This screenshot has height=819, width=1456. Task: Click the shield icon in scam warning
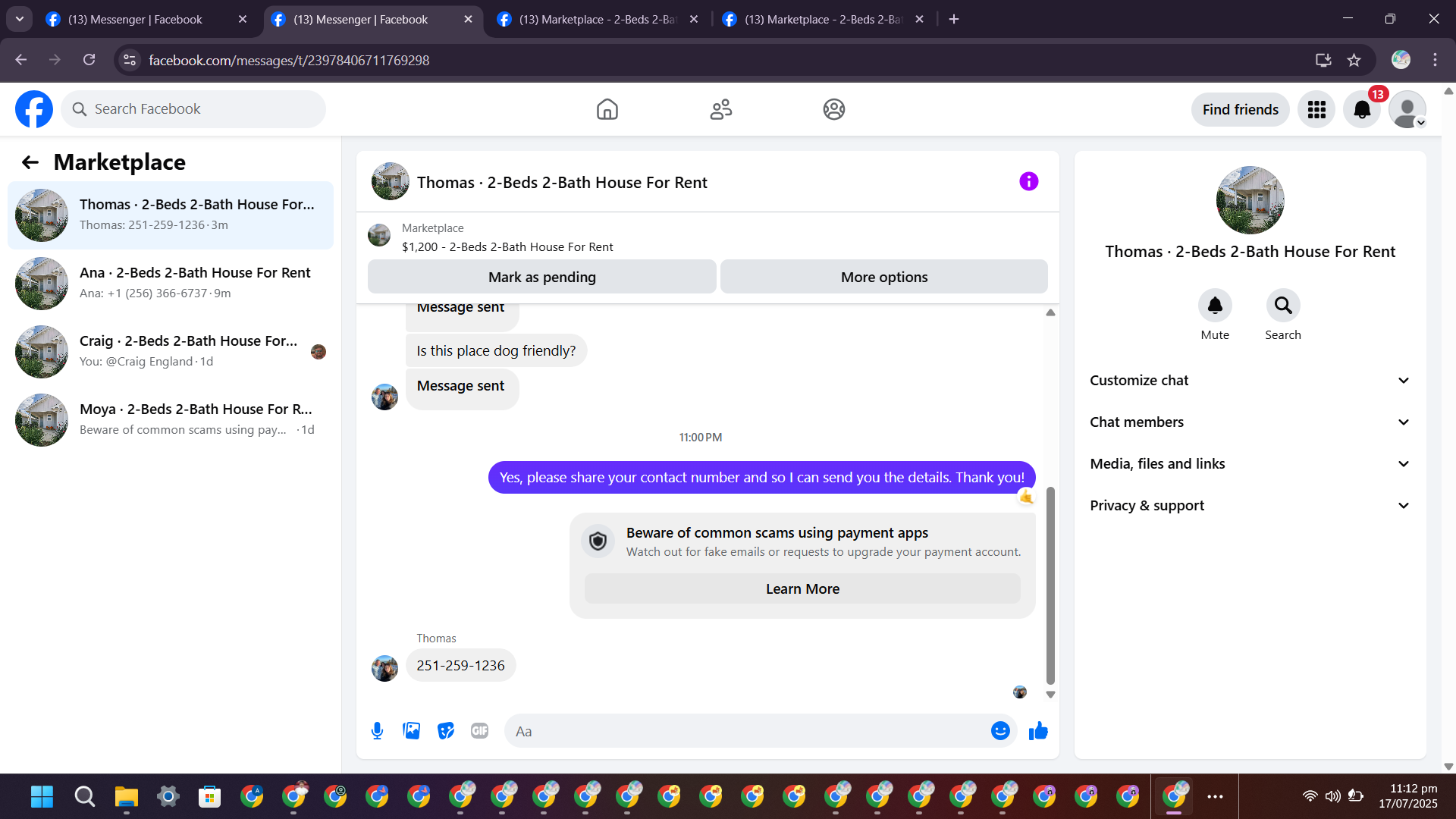(598, 541)
